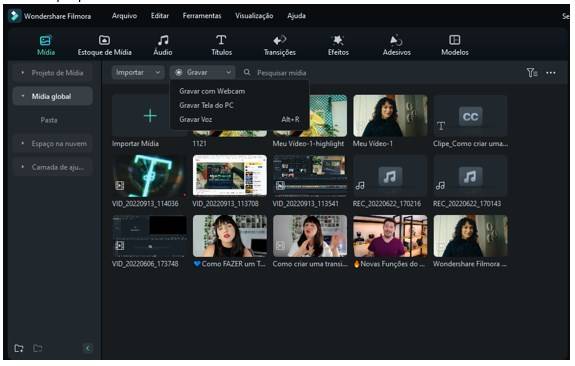Select the REC_20220622_170143 audio clip
Viewport: 575px width, 366px height.
(470, 176)
